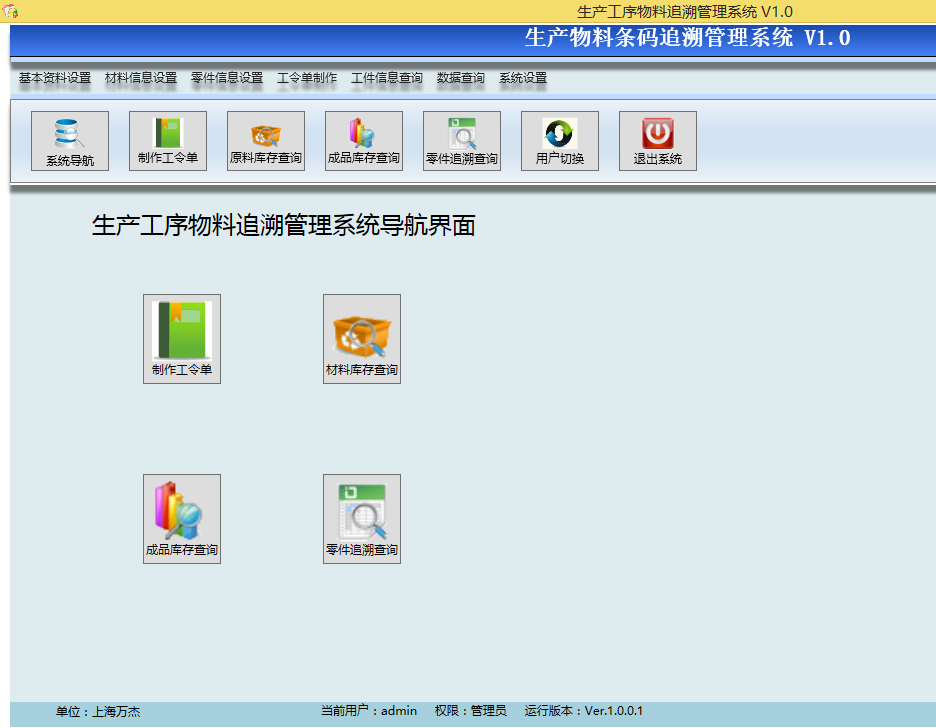The width and height of the screenshot is (936, 728).
Task: Open the large 成品库存查询 navigation tile
Action: (182, 519)
